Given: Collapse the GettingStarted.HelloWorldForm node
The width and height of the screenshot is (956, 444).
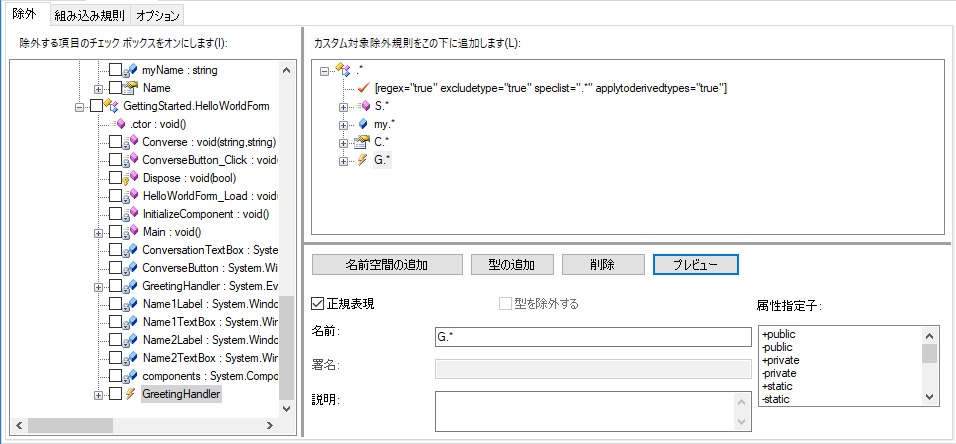Looking at the screenshot, I should pyautogui.click(x=79, y=107).
